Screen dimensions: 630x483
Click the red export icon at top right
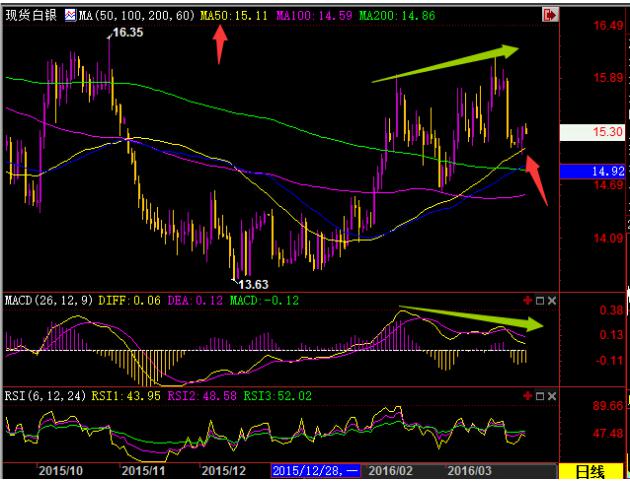coord(549,16)
